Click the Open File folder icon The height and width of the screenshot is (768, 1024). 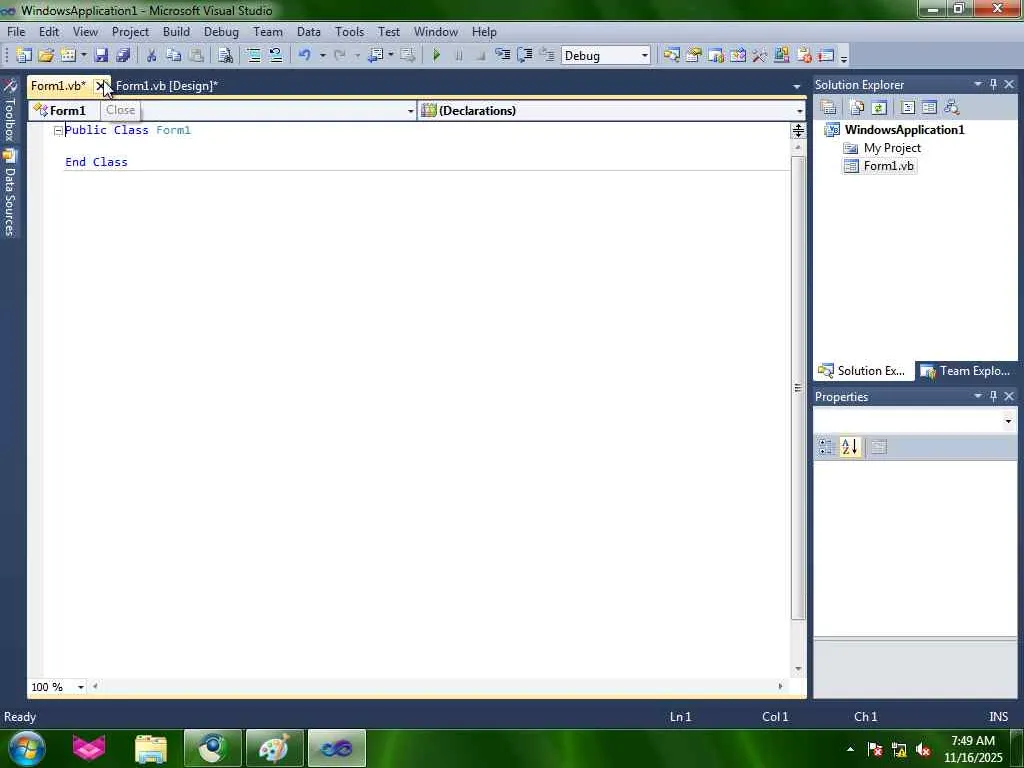click(x=46, y=56)
